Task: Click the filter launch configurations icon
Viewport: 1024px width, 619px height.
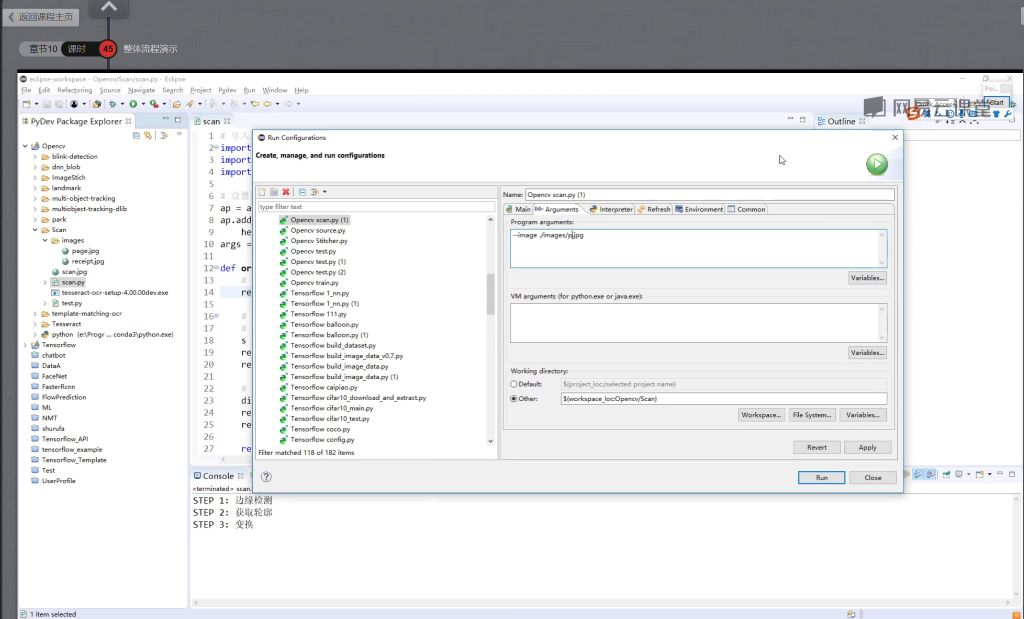Action: click(x=314, y=192)
